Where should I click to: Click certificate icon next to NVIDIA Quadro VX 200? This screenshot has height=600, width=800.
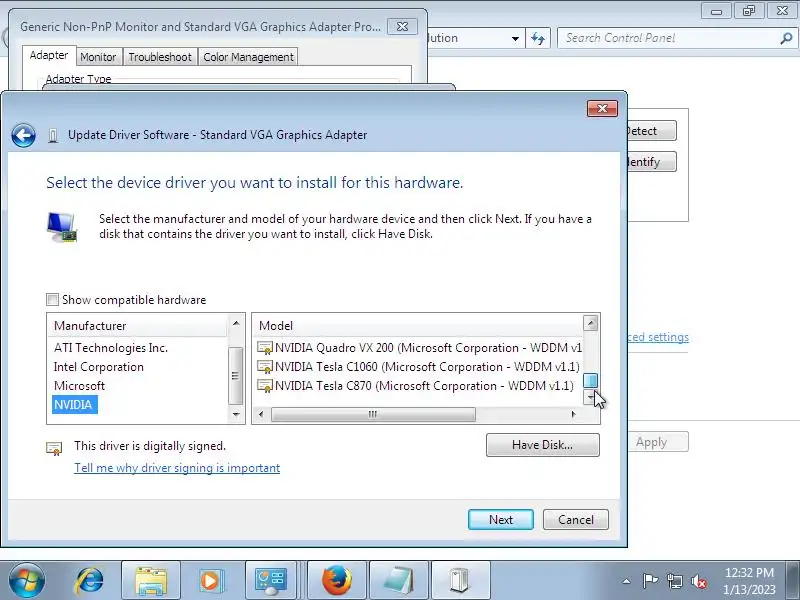[x=265, y=348]
